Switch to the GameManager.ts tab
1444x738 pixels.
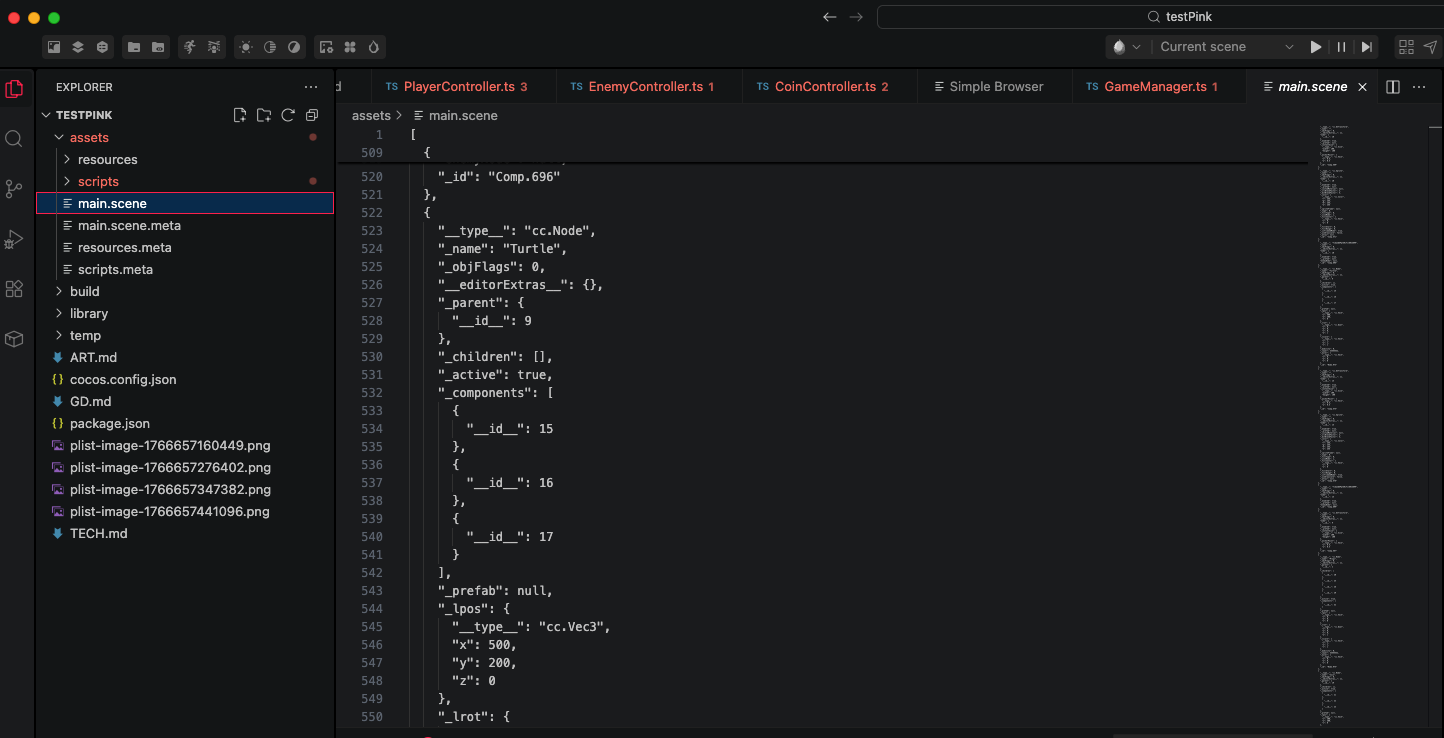point(1154,87)
